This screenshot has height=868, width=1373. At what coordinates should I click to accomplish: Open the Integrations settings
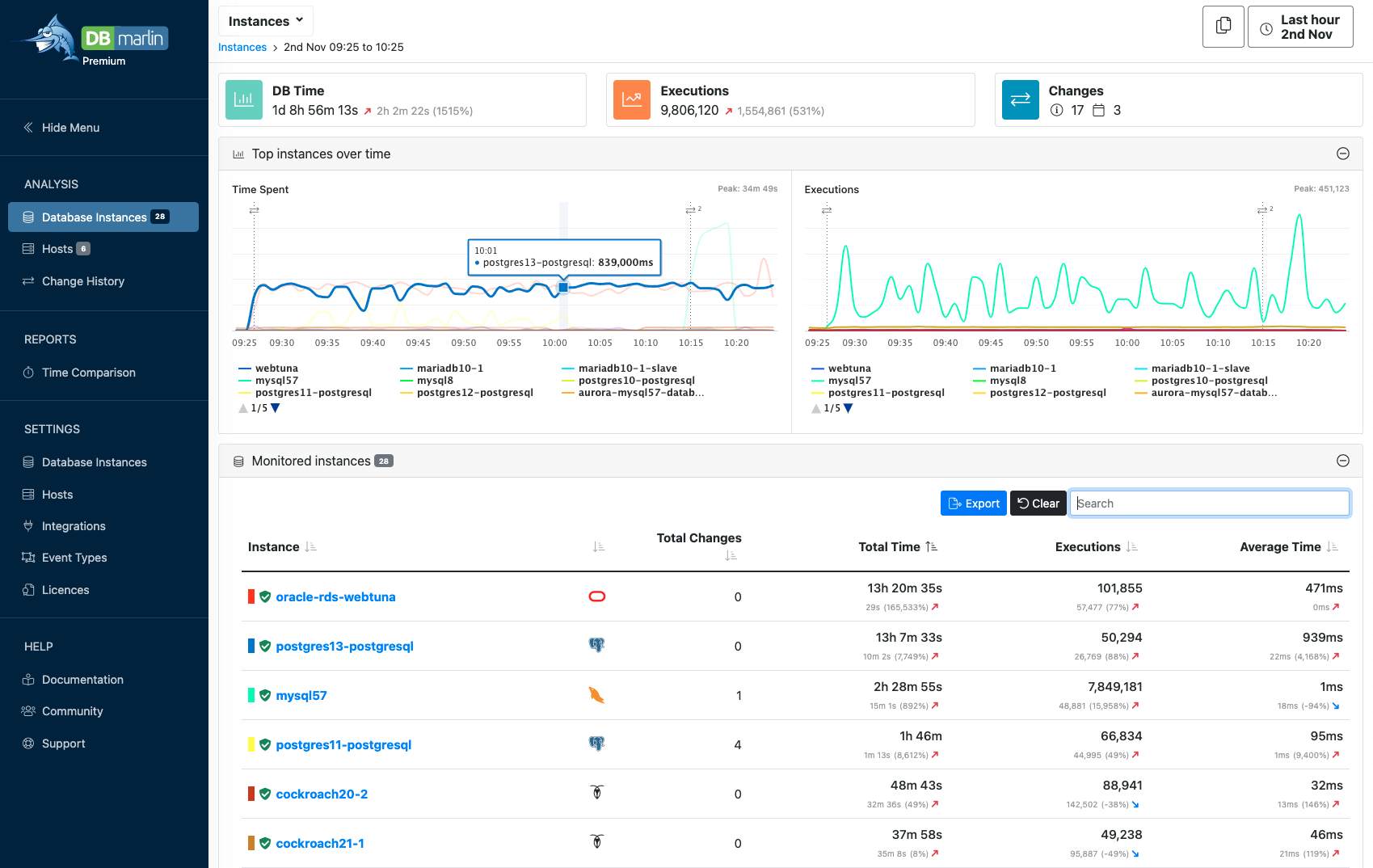tap(64, 526)
